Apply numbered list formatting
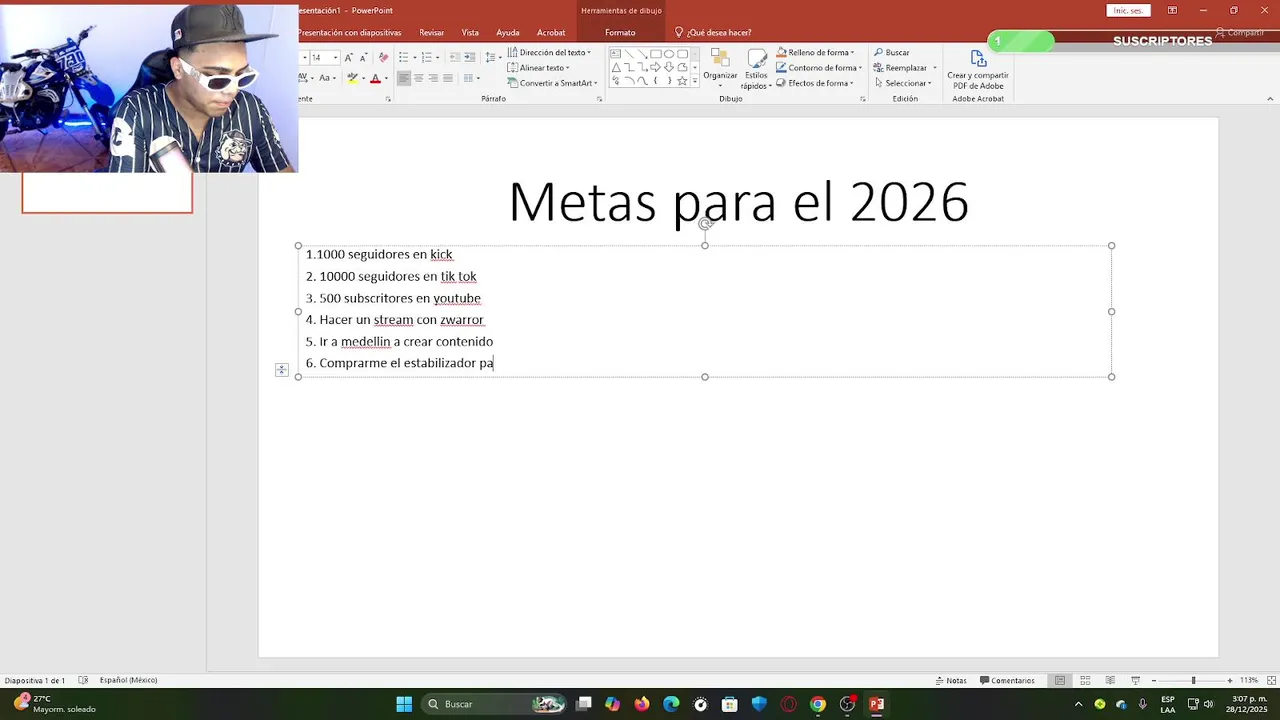 click(x=426, y=58)
